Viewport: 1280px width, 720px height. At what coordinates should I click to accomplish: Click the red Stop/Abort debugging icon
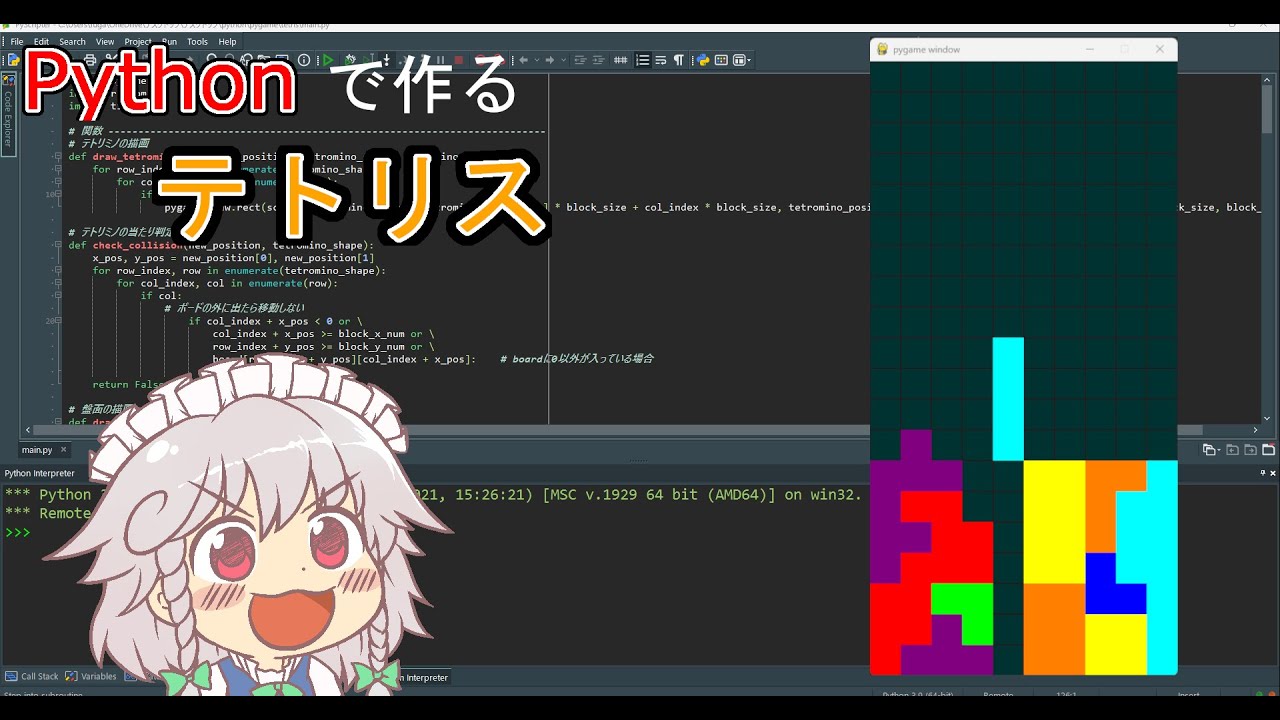(x=459, y=60)
